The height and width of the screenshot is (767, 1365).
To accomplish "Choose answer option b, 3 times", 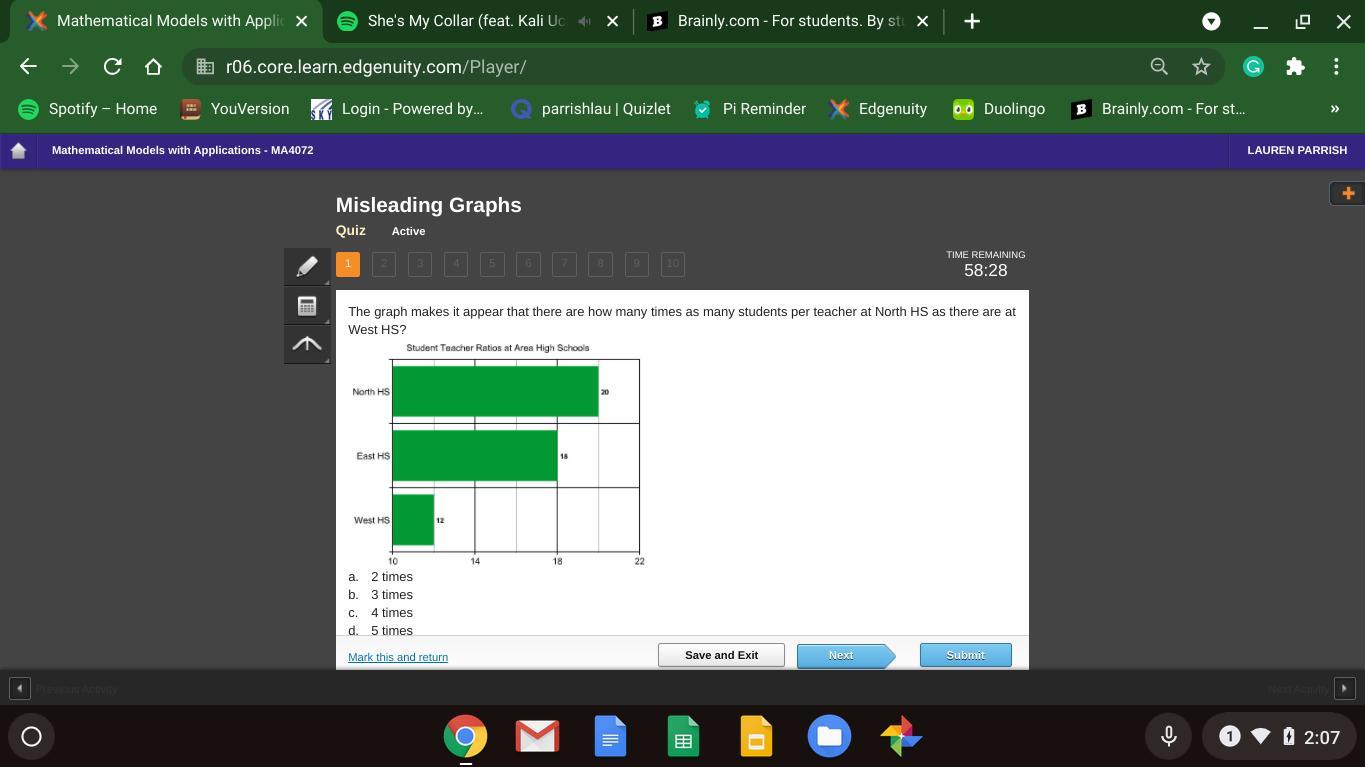I will click(391, 595).
